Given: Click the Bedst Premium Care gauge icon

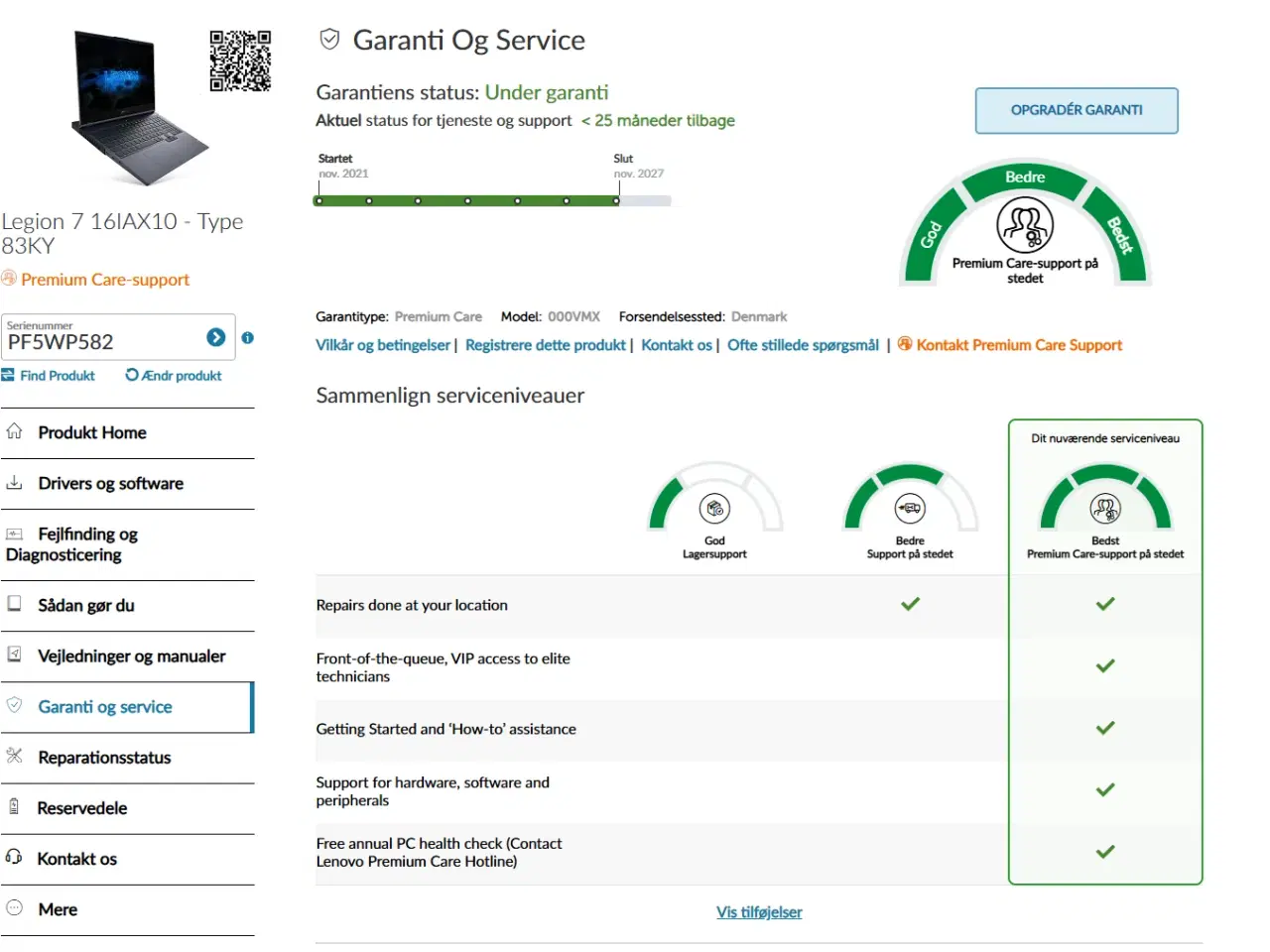Looking at the screenshot, I should click(1104, 508).
